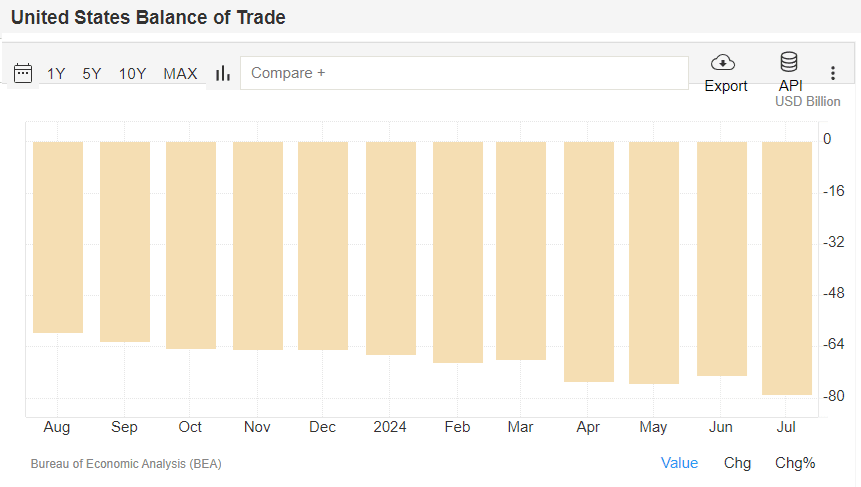Click the Export cloud download icon
This screenshot has height=487, width=861.
click(724, 63)
